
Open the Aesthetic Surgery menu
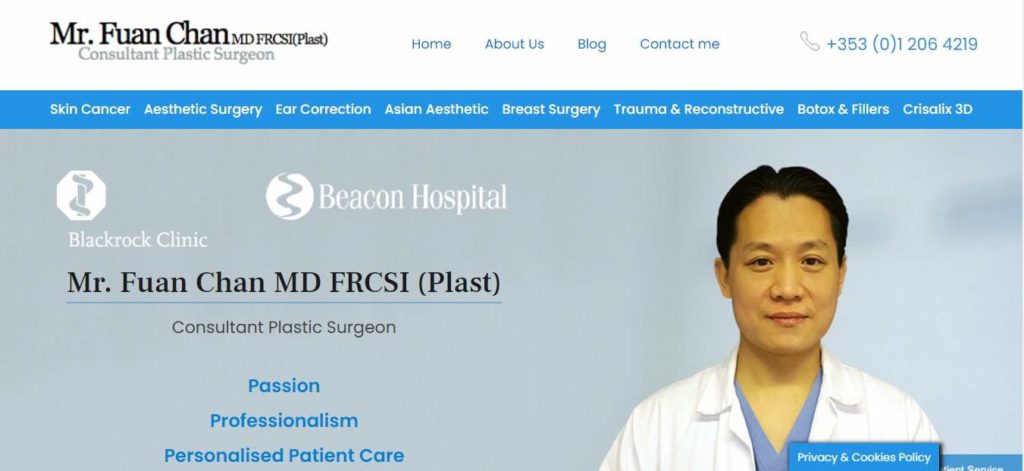click(203, 109)
